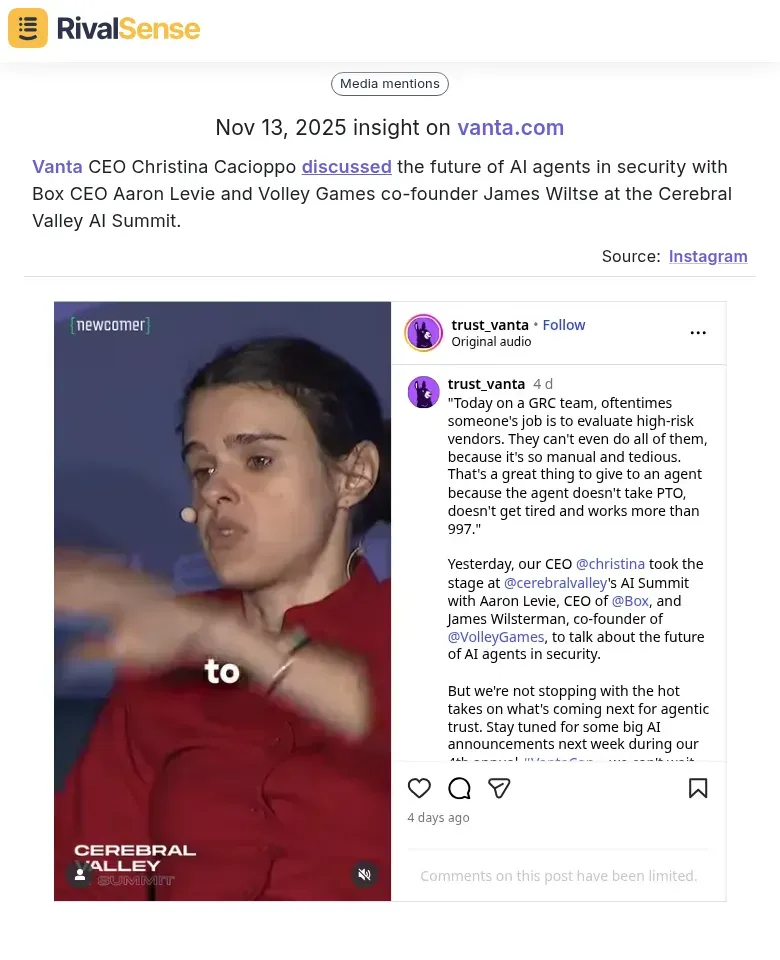Follow the trust_vanta account

[564, 325]
